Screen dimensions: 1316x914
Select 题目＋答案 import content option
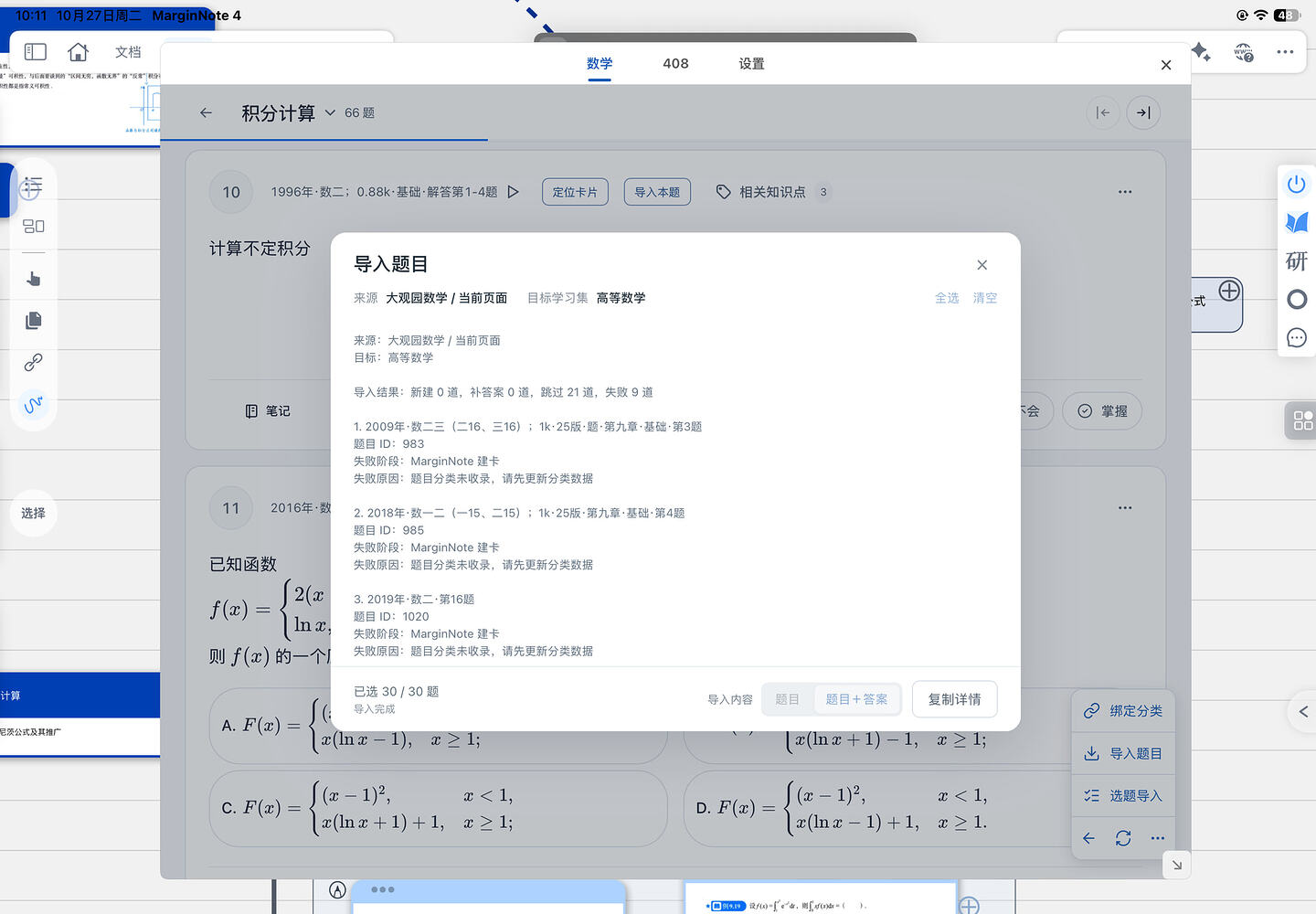pyautogui.click(x=856, y=699)
